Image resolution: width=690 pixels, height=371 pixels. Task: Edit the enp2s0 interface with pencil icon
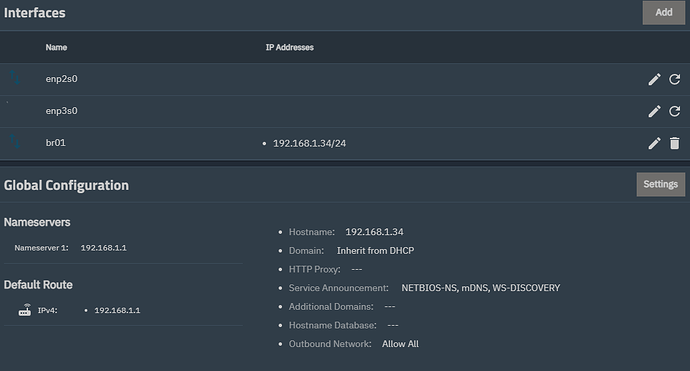[654, 79]
